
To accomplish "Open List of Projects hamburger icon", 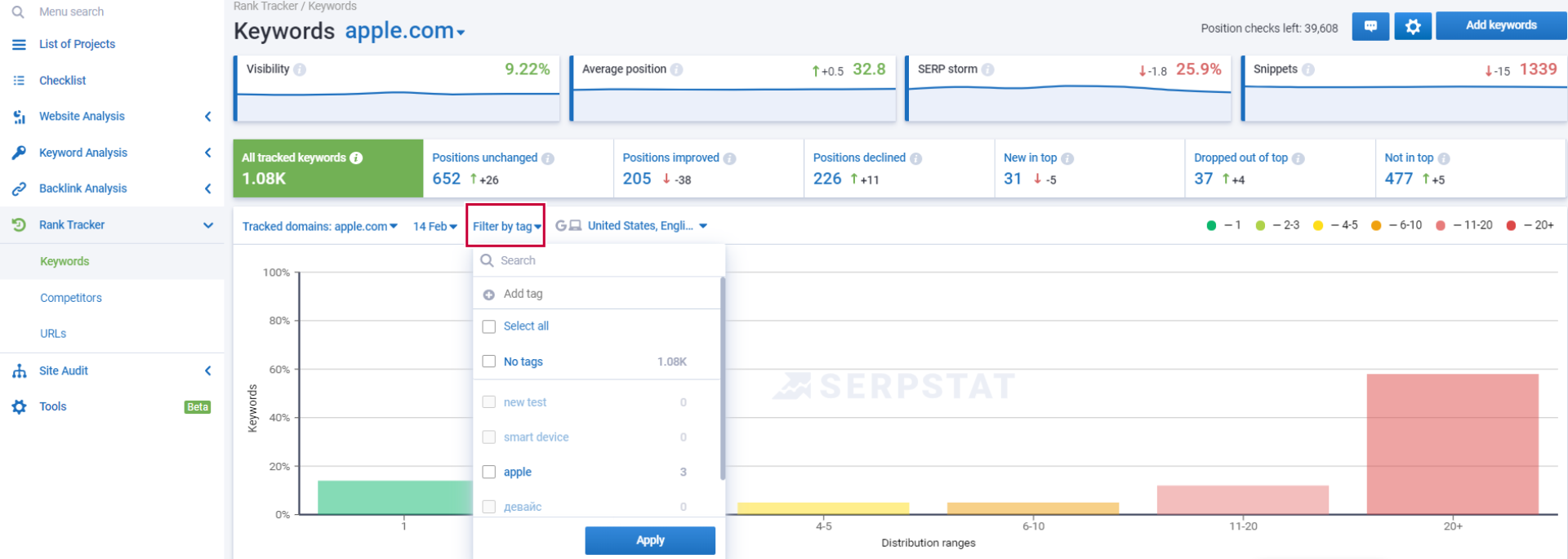I will tap(19, 44).
